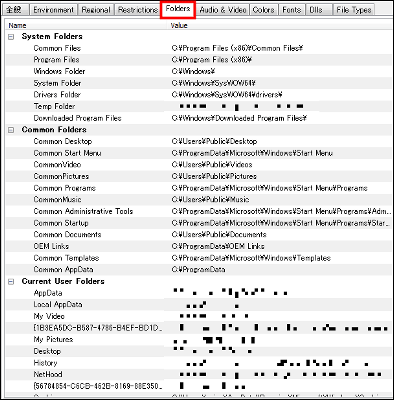Open the Colors tab
This screenshot has width=394, height=400.
[263, 10]
